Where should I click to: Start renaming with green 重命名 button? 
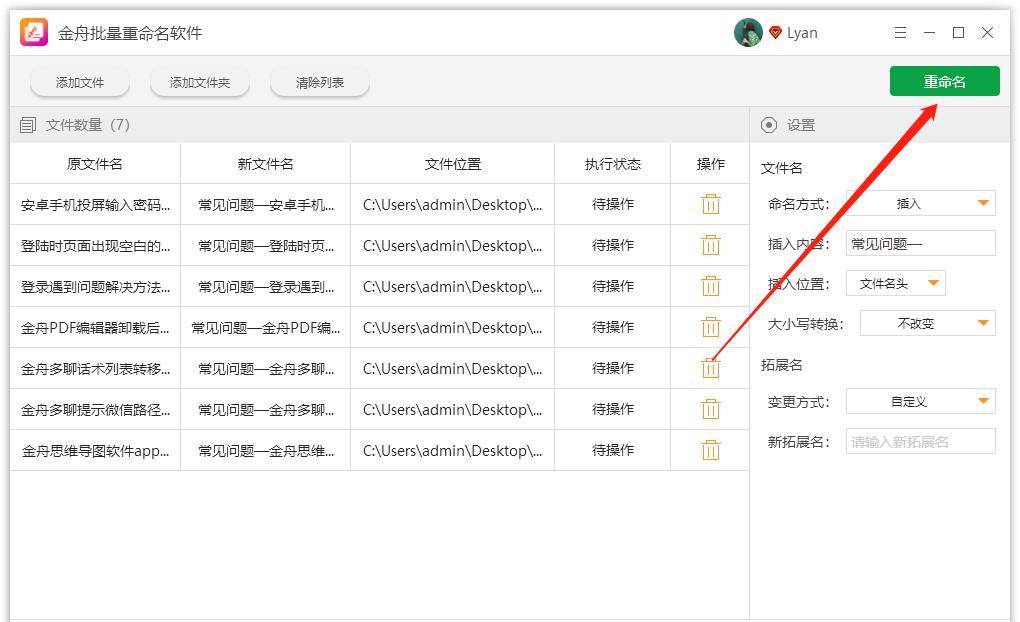(x=944, y=82)
